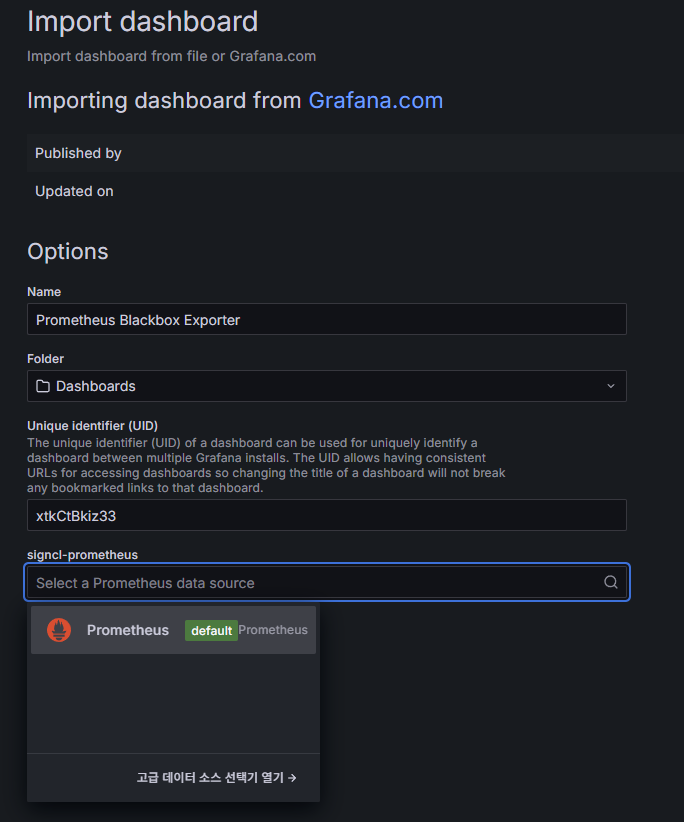Viewport: 684px width, 822px height.
Task: Click the Published by row
Action: [x=355, y=153]
